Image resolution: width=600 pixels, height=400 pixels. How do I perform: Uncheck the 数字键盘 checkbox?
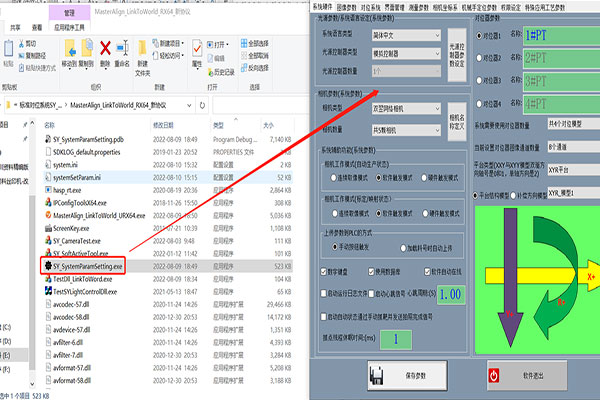pos(322,271)
